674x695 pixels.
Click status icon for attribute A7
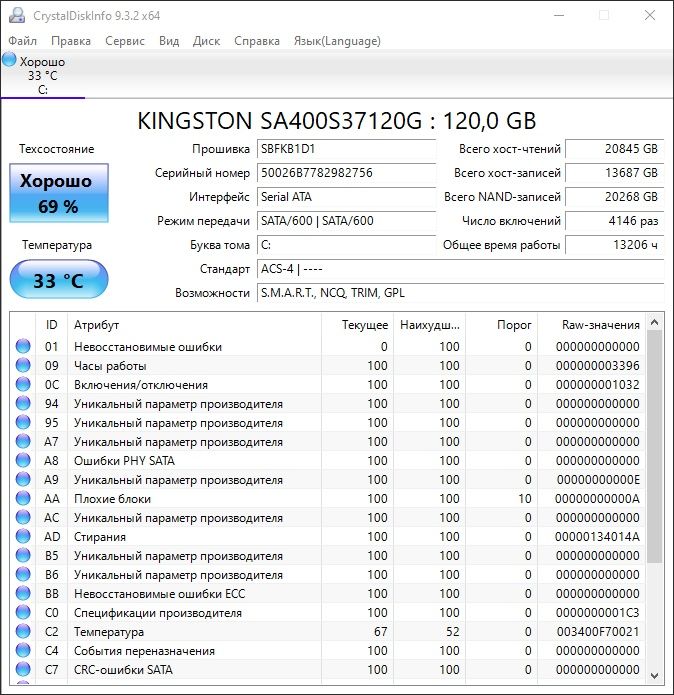(23, 441)
